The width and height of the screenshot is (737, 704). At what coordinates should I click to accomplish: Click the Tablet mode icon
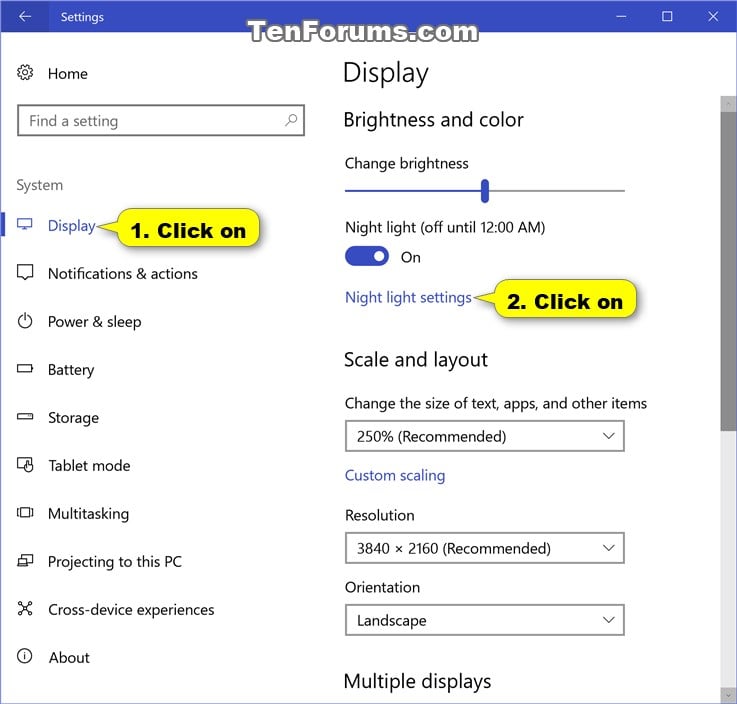click(25, 465)
